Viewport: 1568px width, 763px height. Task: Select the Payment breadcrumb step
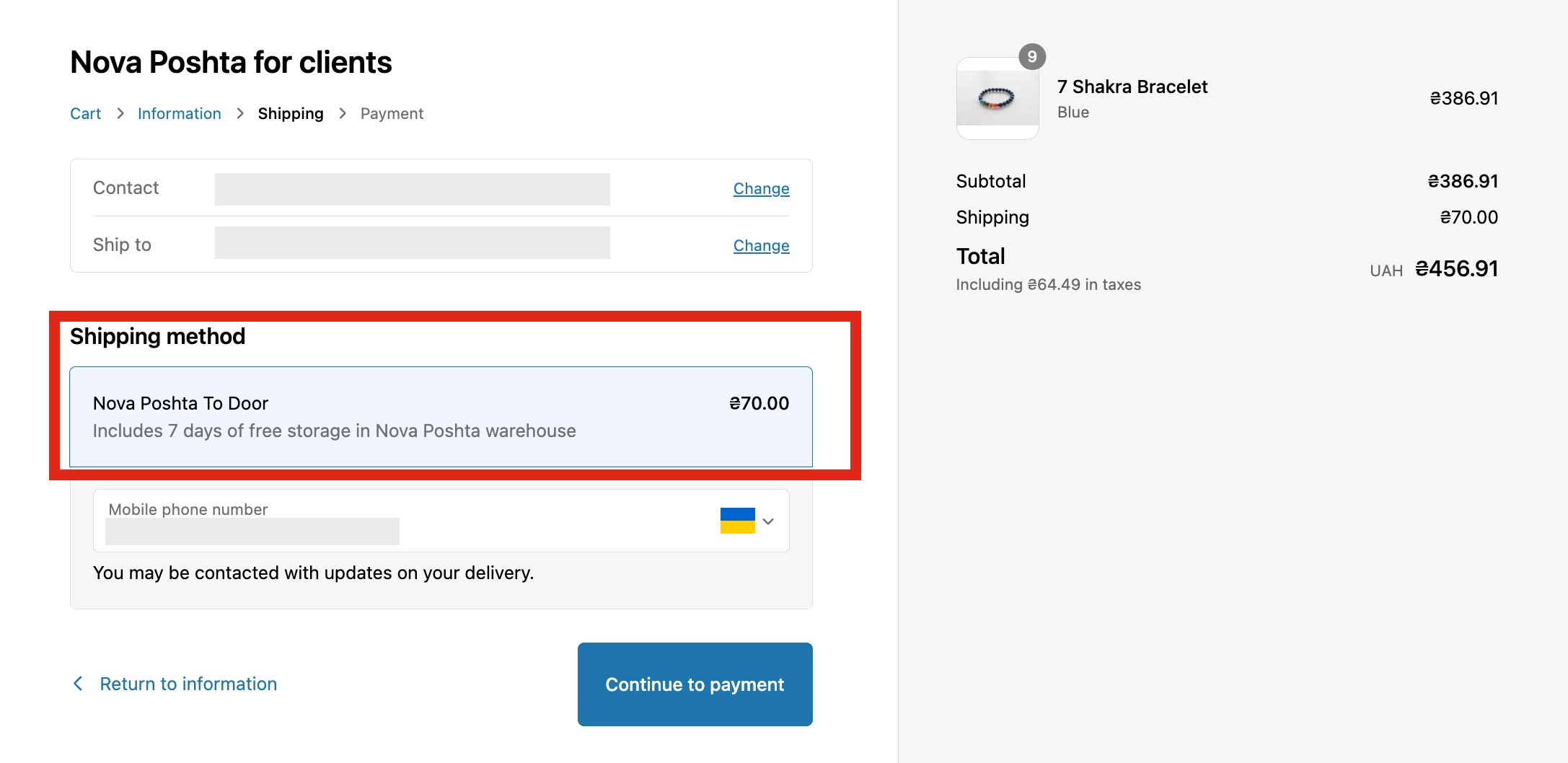coord(392,113)
